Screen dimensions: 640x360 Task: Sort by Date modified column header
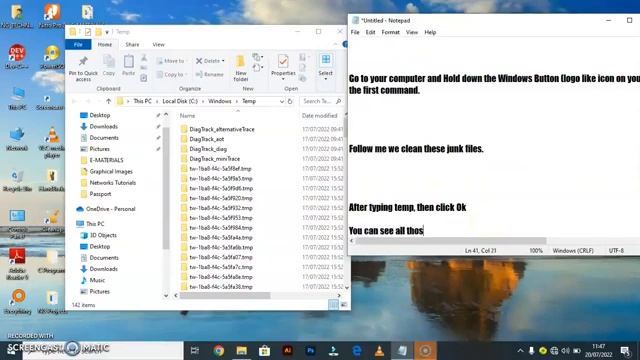coord(320,116)
